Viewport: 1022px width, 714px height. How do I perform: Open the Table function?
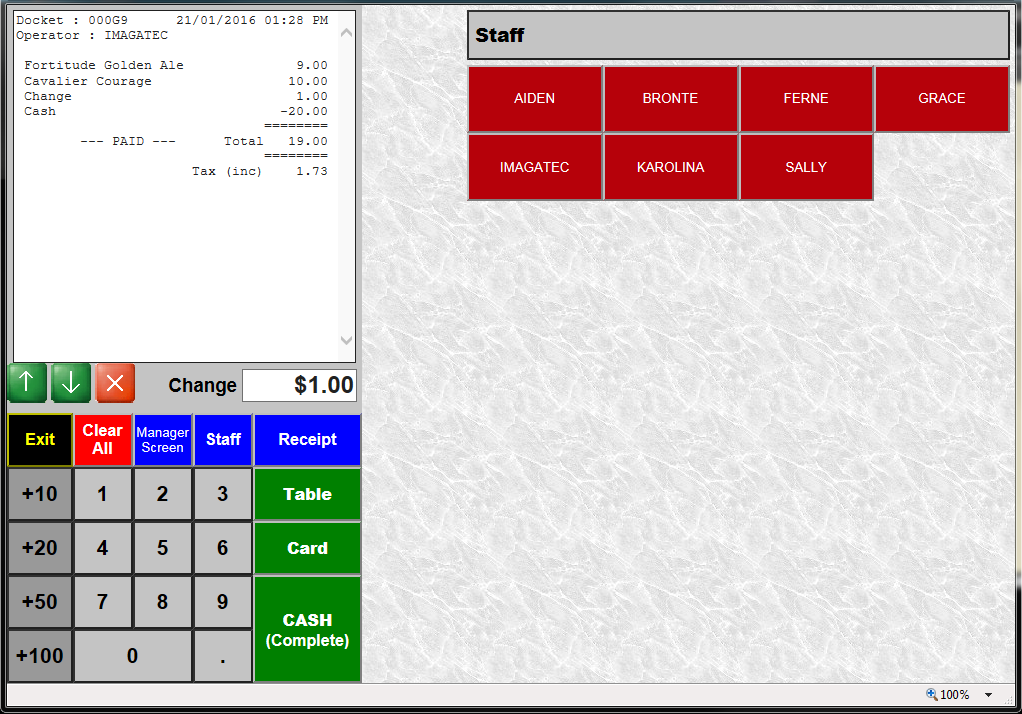[x=307, y=494]
